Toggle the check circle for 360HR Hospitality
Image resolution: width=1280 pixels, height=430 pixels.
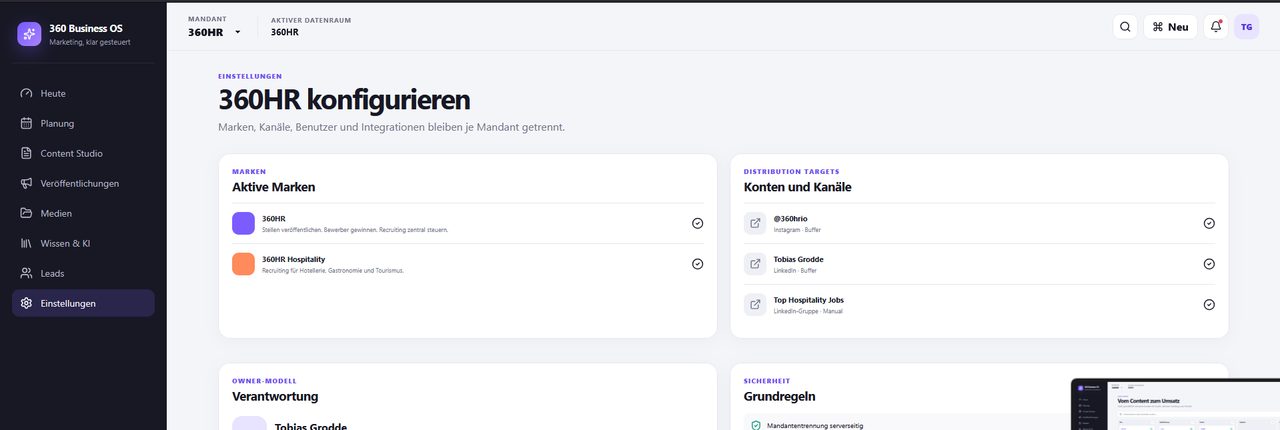point(697,264)
